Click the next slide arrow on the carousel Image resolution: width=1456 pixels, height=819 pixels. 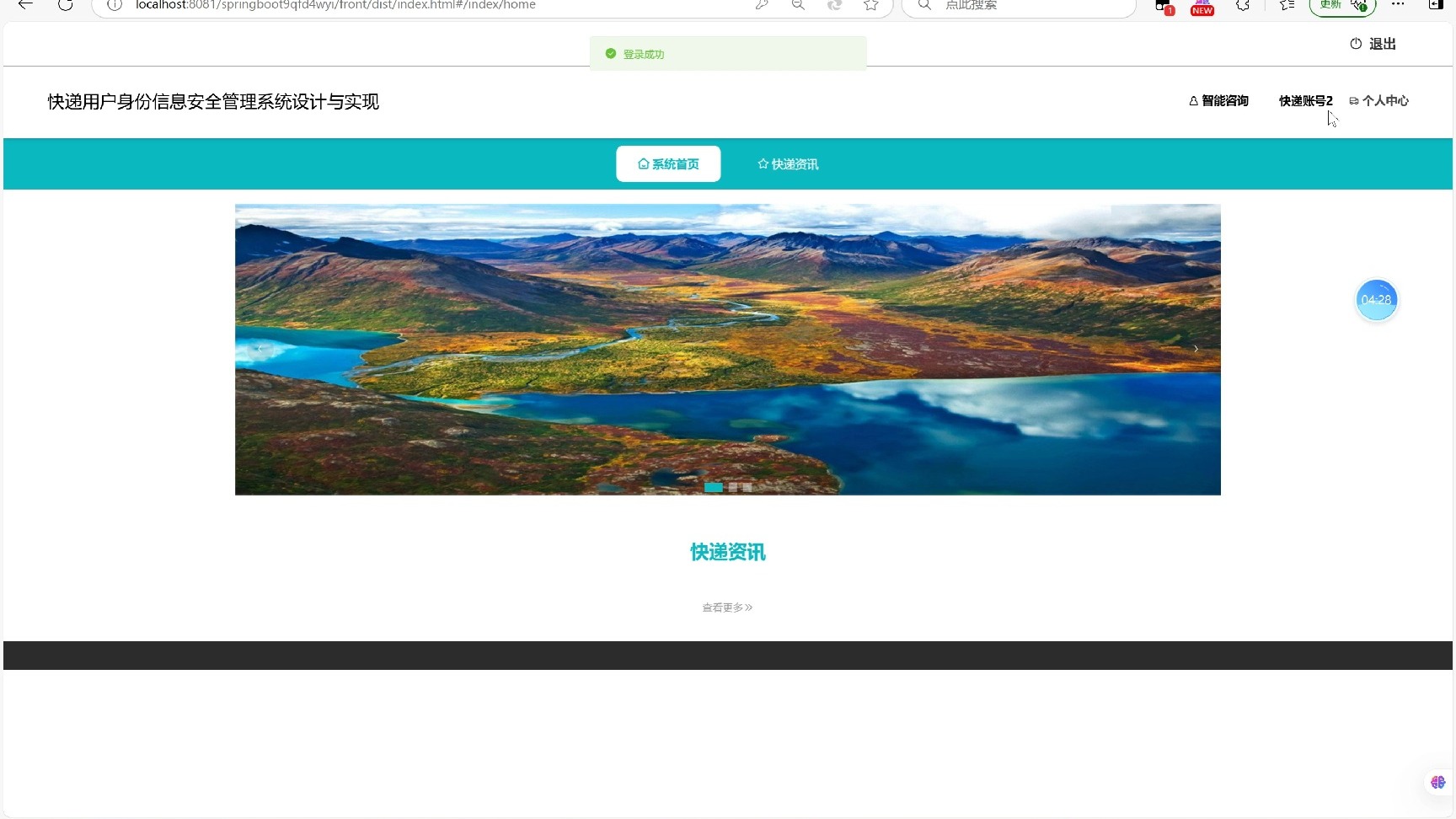[x=1196, y=349]
